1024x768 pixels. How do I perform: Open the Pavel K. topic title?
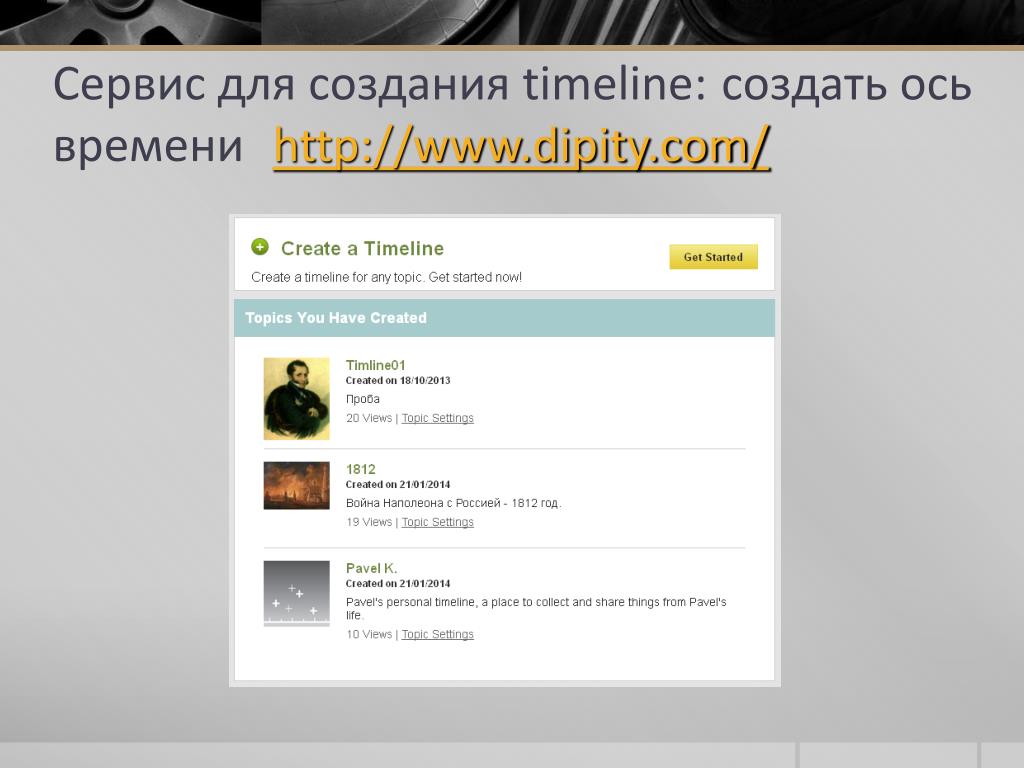coord(371,568)
